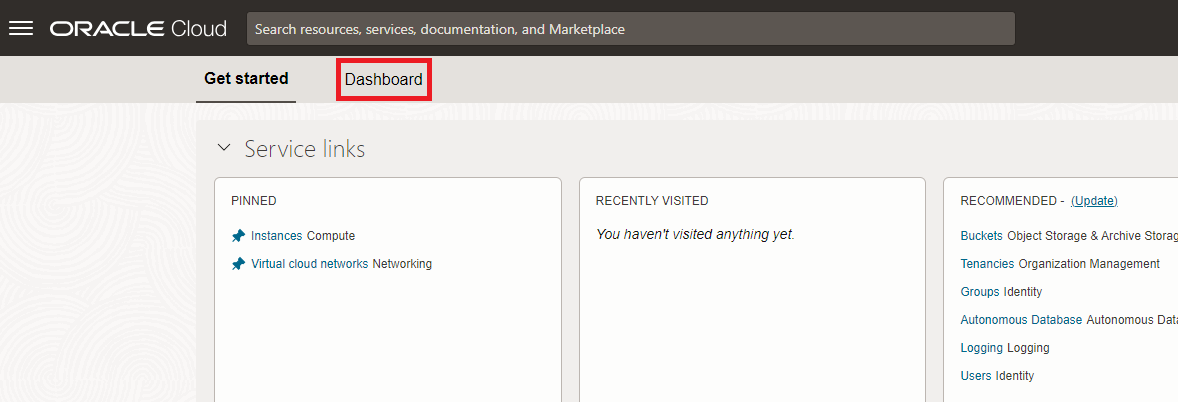Unpin Instances using its pin icon
Viewport: 1178px width, 402px height.
pyautogui.click(x=238, y=236)
